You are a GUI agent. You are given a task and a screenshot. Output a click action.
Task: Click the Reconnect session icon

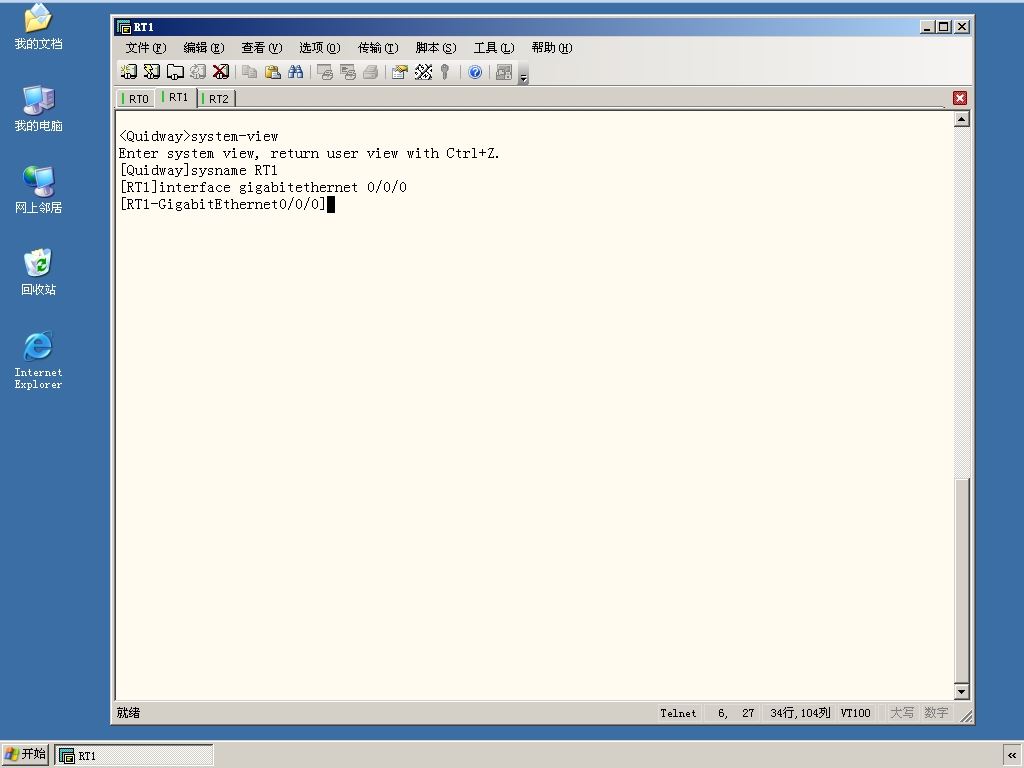tap(198, 72)
